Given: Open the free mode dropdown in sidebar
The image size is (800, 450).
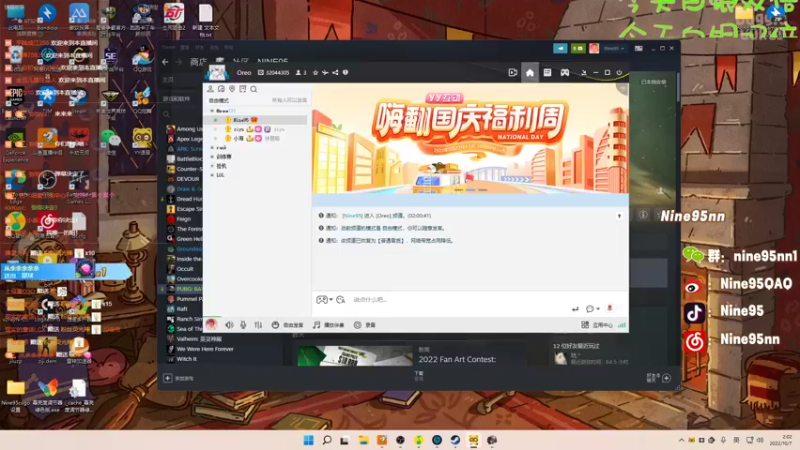Looking at the screenshot, I should [x=218, y=101].
